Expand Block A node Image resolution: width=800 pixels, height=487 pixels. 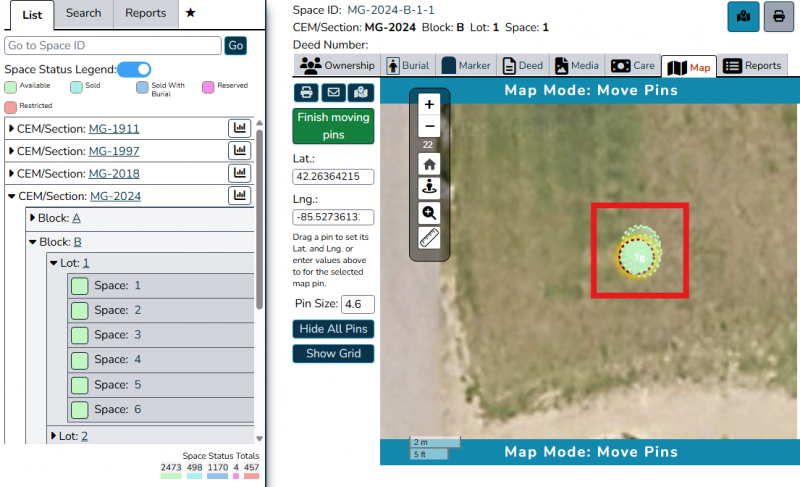33,218
